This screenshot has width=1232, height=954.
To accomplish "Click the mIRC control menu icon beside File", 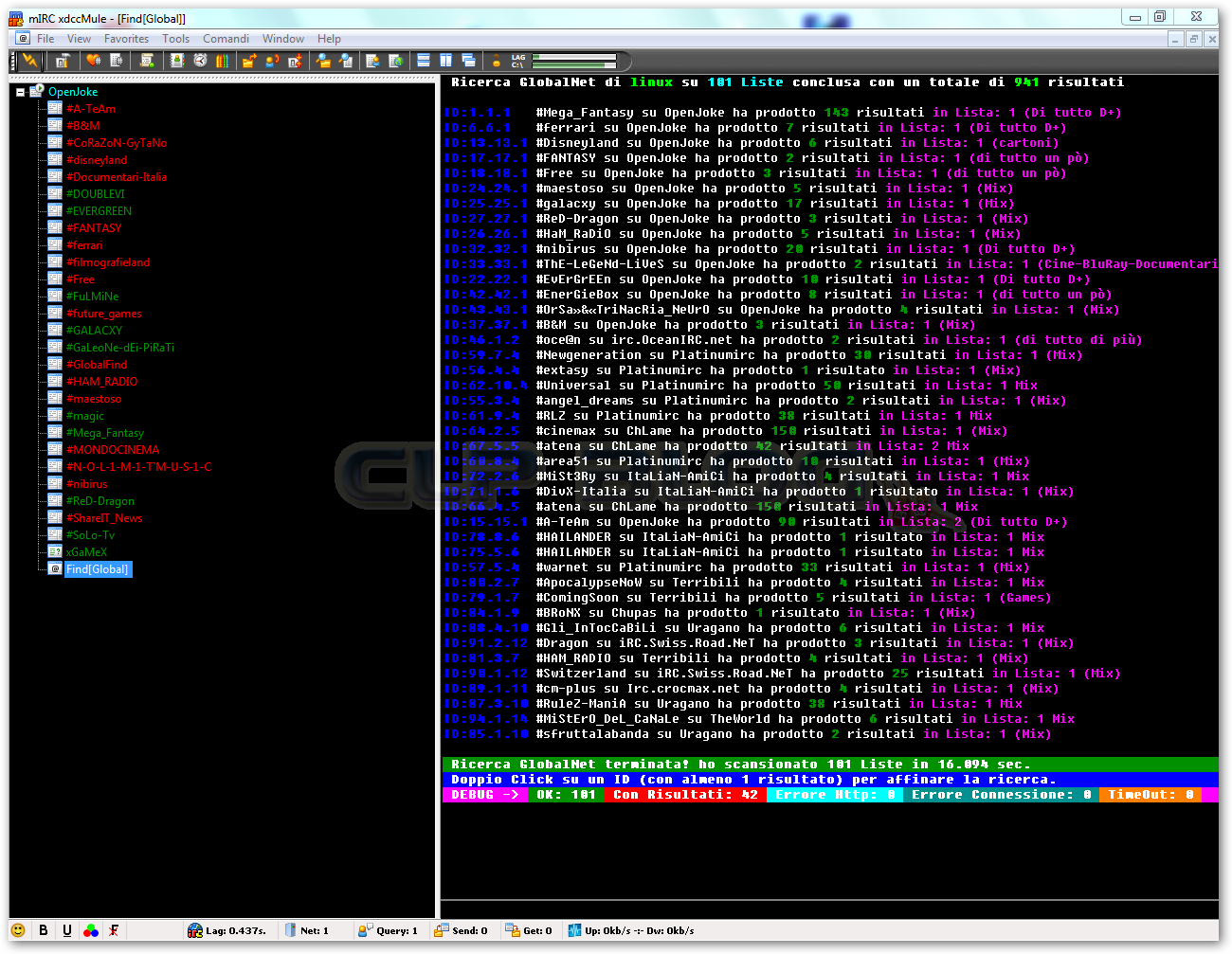I will 23,39.
